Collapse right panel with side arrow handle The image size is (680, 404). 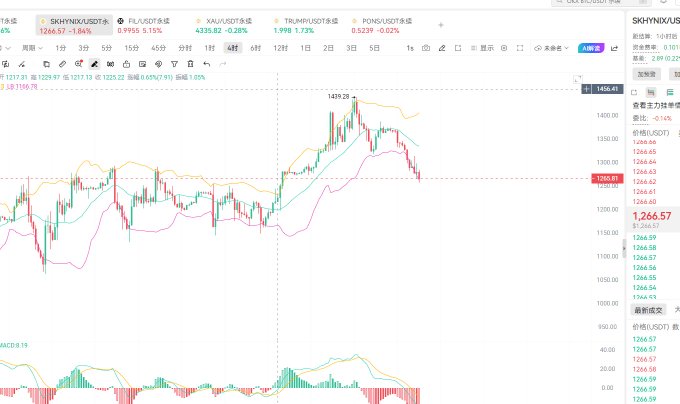pyautogui.click(x=624, y=248)
